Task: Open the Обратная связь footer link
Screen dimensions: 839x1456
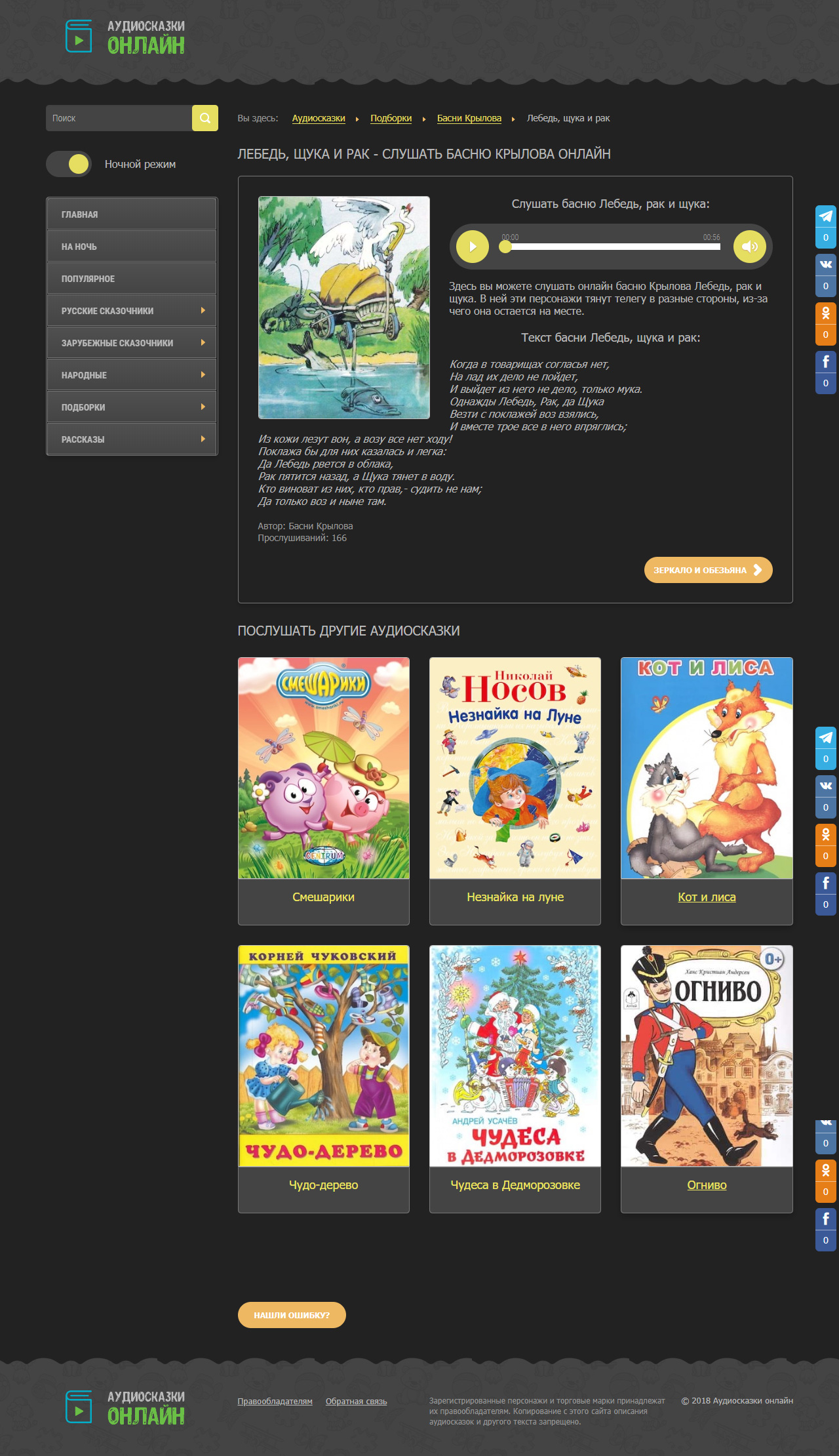Action: (x=357, y=1402)
